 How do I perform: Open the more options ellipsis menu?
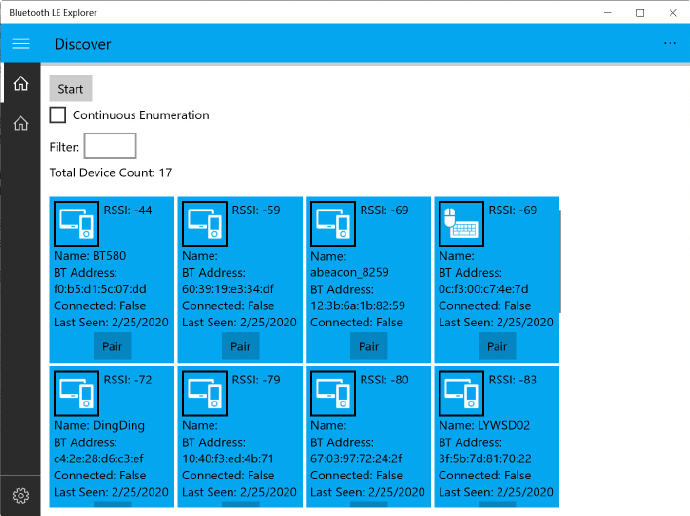(x=670, y=43)
